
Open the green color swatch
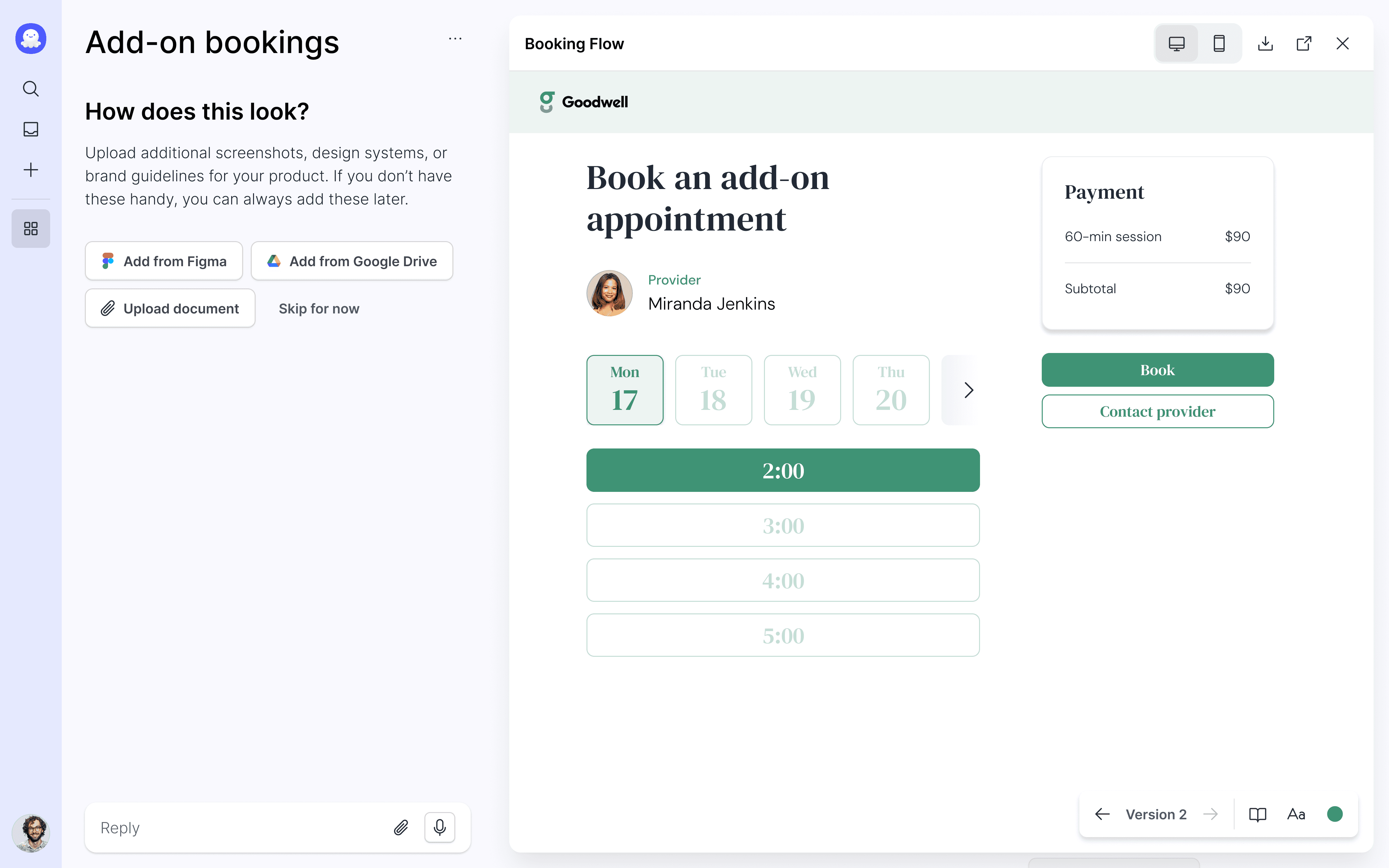tap(1335, 815)
